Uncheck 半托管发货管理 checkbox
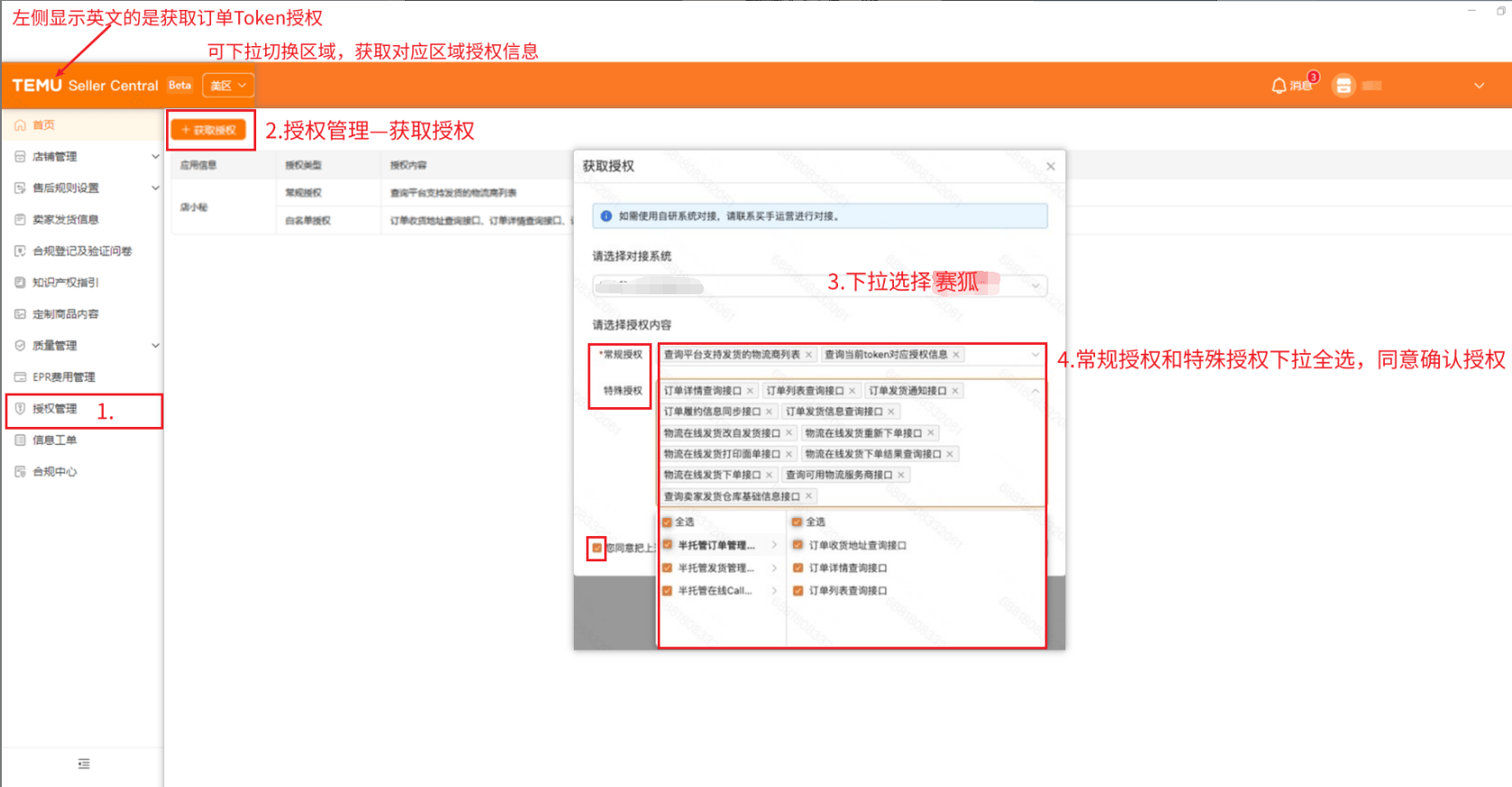 tap(668, 568)
